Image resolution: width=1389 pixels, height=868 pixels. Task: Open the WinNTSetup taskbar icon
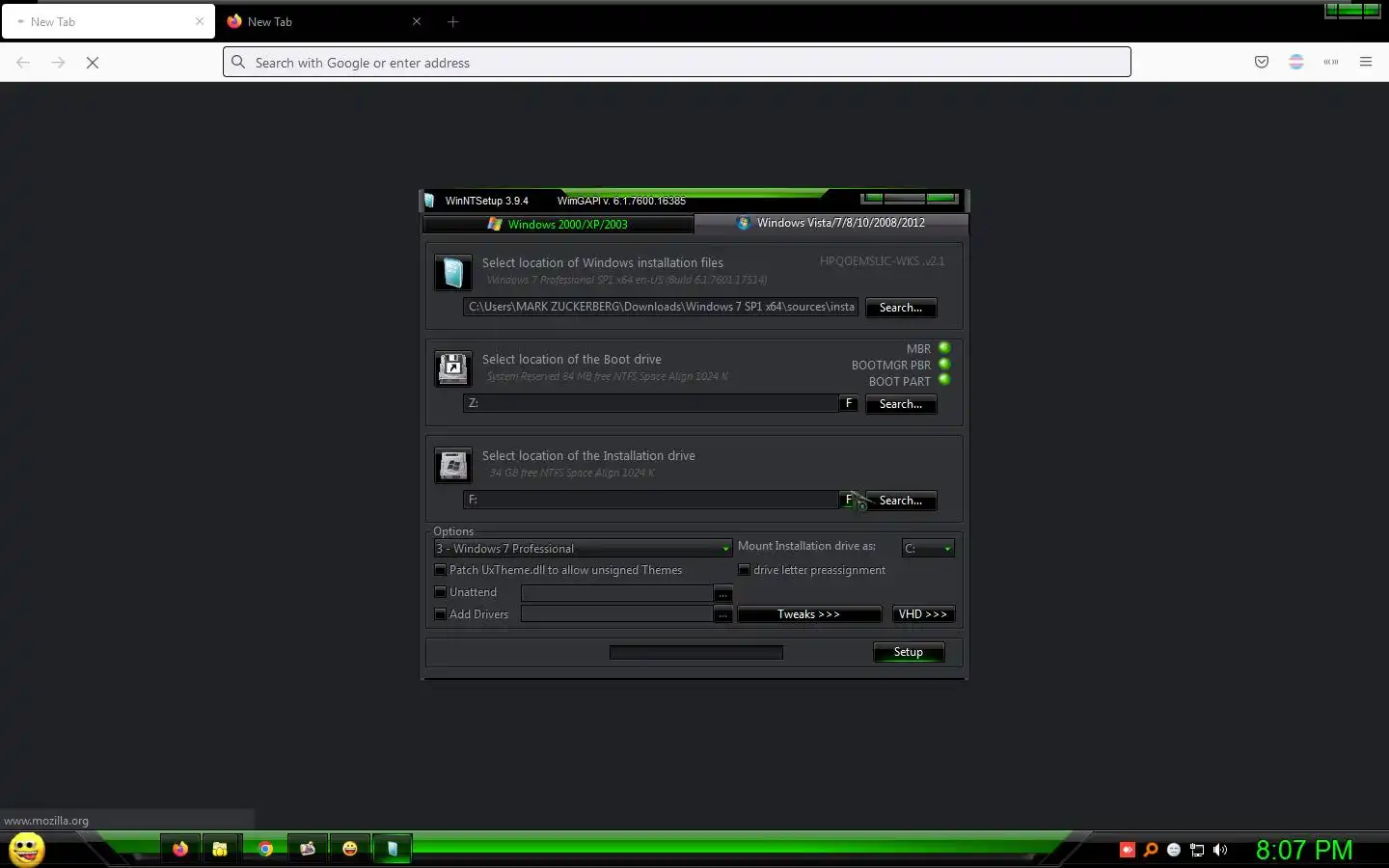[x=392, y=849]
